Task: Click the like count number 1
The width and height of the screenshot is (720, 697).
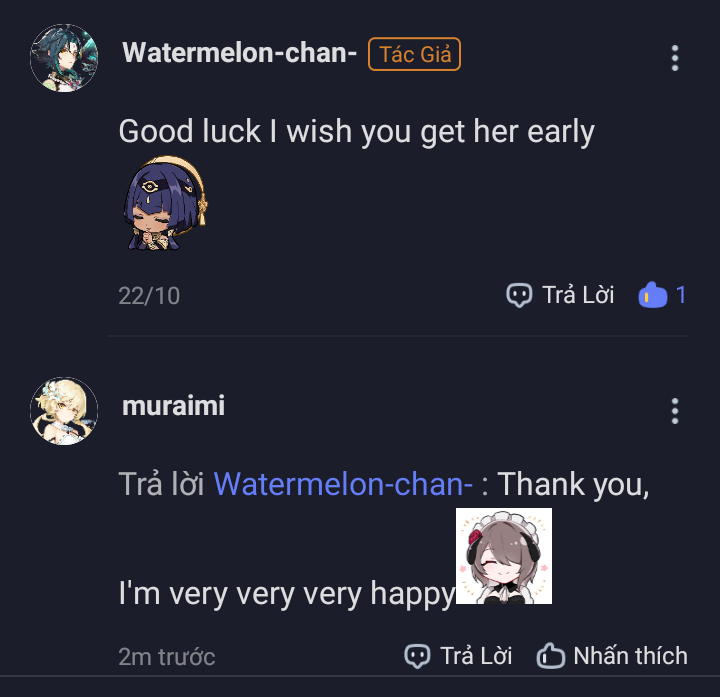Action: [x=681, y=295]
